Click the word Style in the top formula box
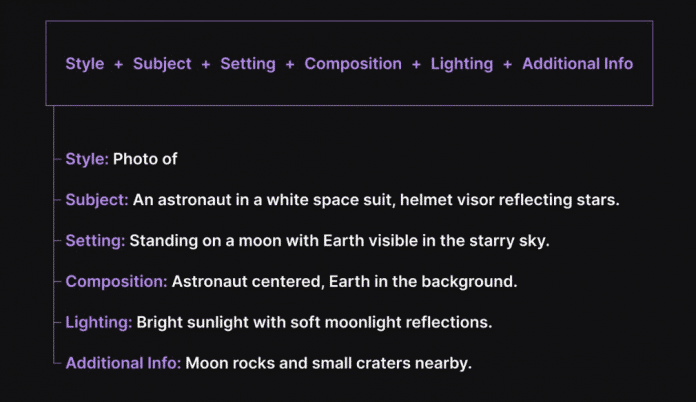The height and width of the screenshot is (402, 696). (85, 64)
